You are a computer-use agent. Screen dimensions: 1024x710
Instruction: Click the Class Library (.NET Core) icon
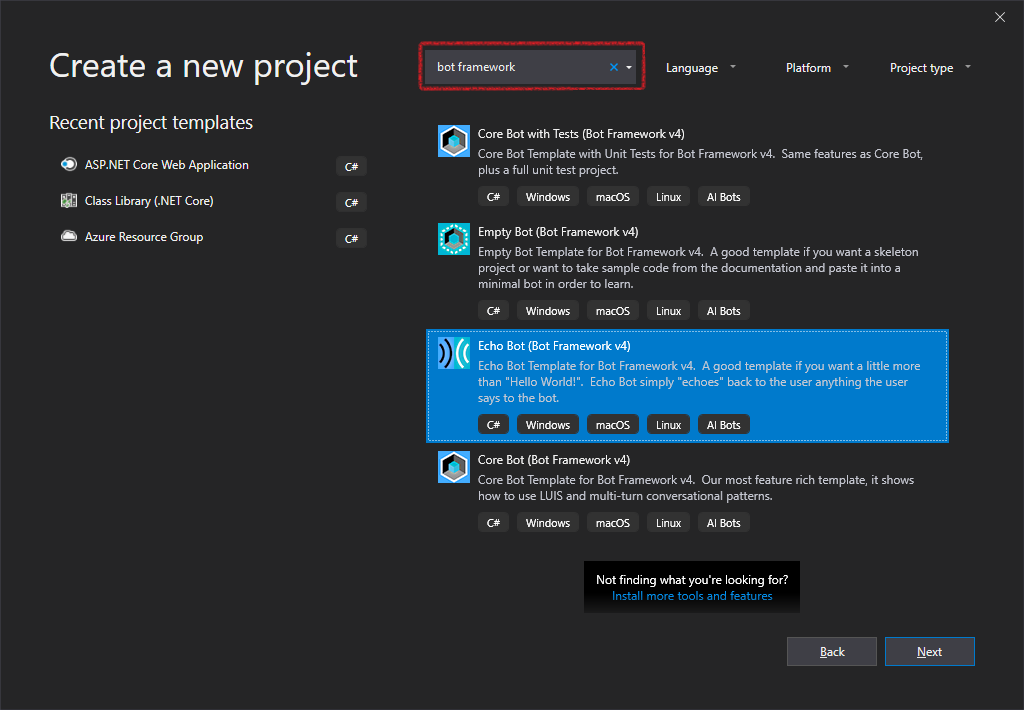click(69, 201)
